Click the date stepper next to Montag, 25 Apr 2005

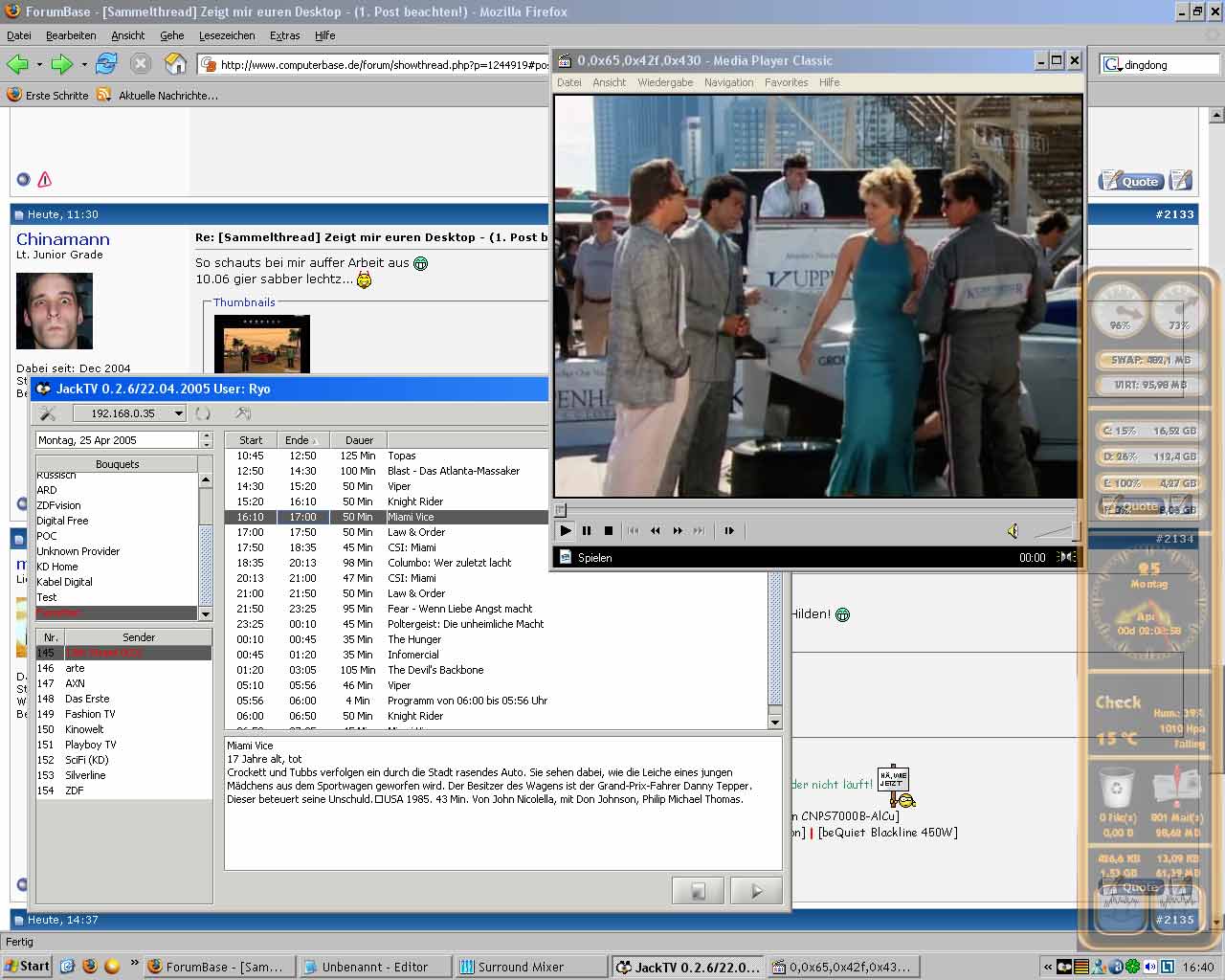(x=206, y=440)
